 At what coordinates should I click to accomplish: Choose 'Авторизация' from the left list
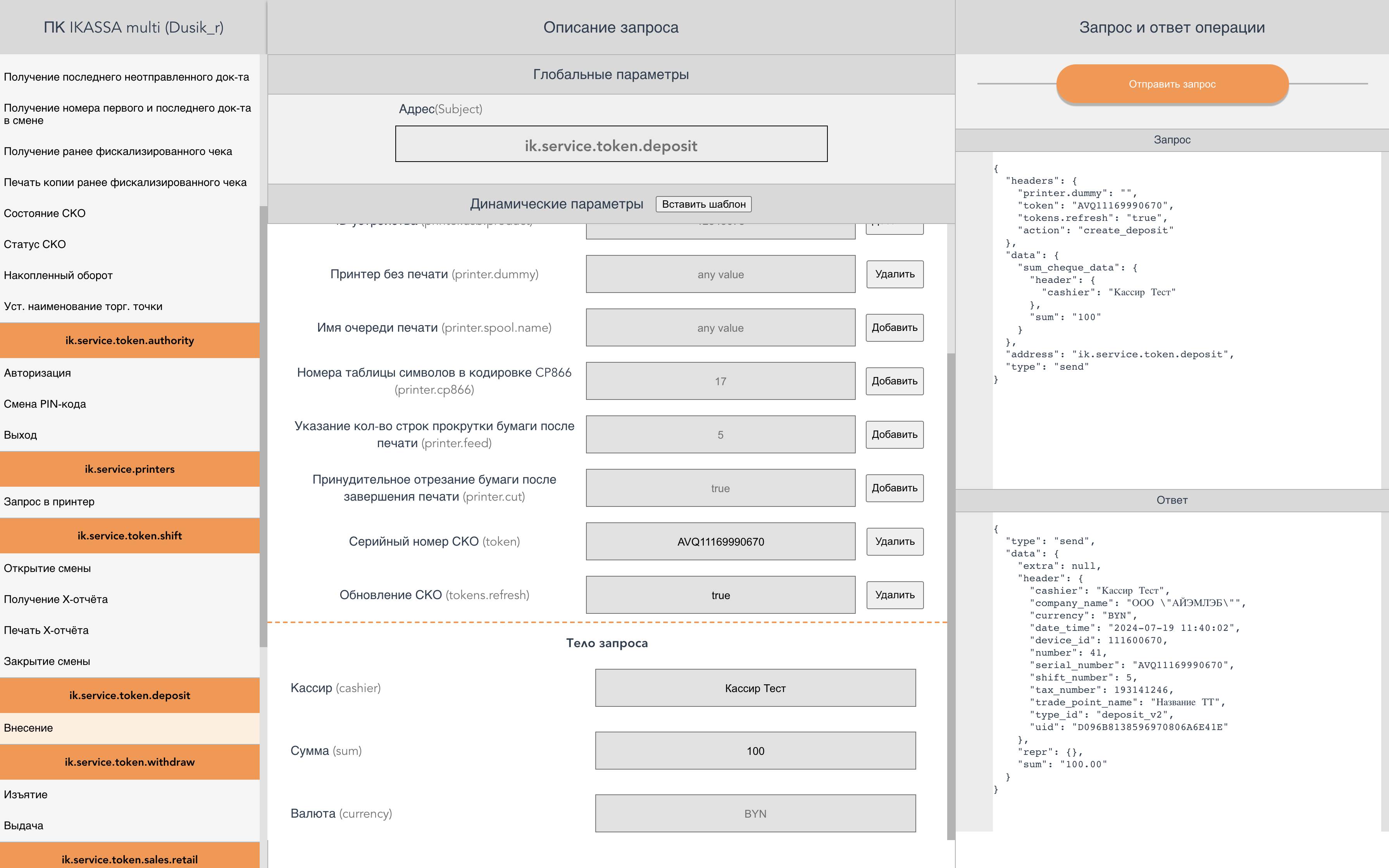(x=37, y=373)
